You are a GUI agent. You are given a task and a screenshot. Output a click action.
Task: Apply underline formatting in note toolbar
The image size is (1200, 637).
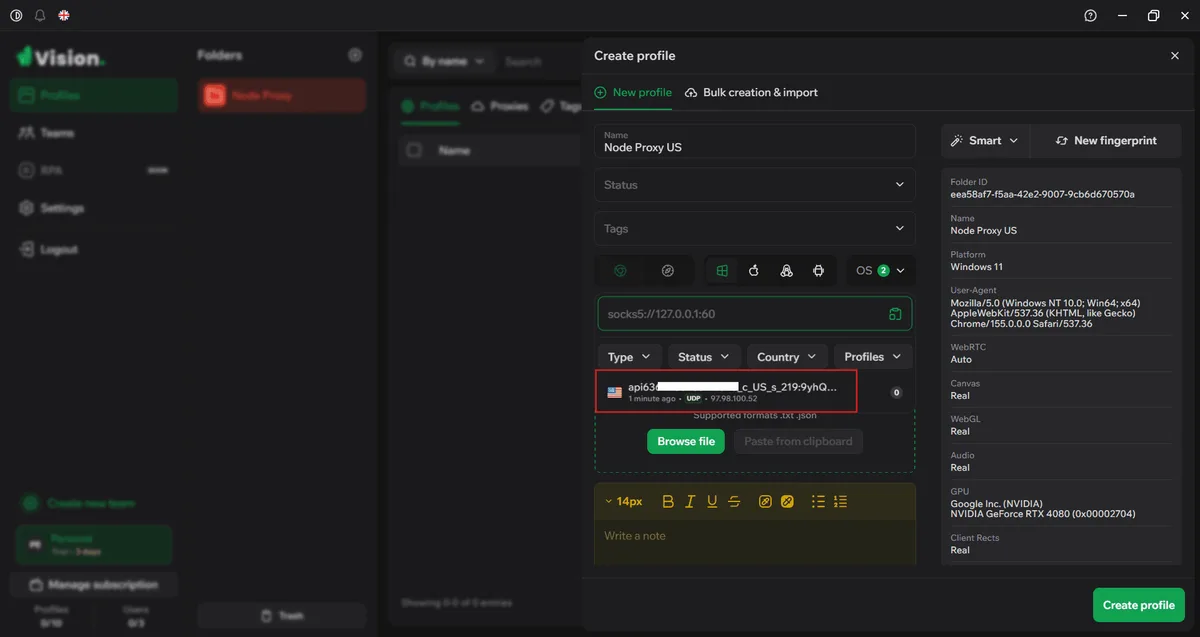tap(712, 501)
